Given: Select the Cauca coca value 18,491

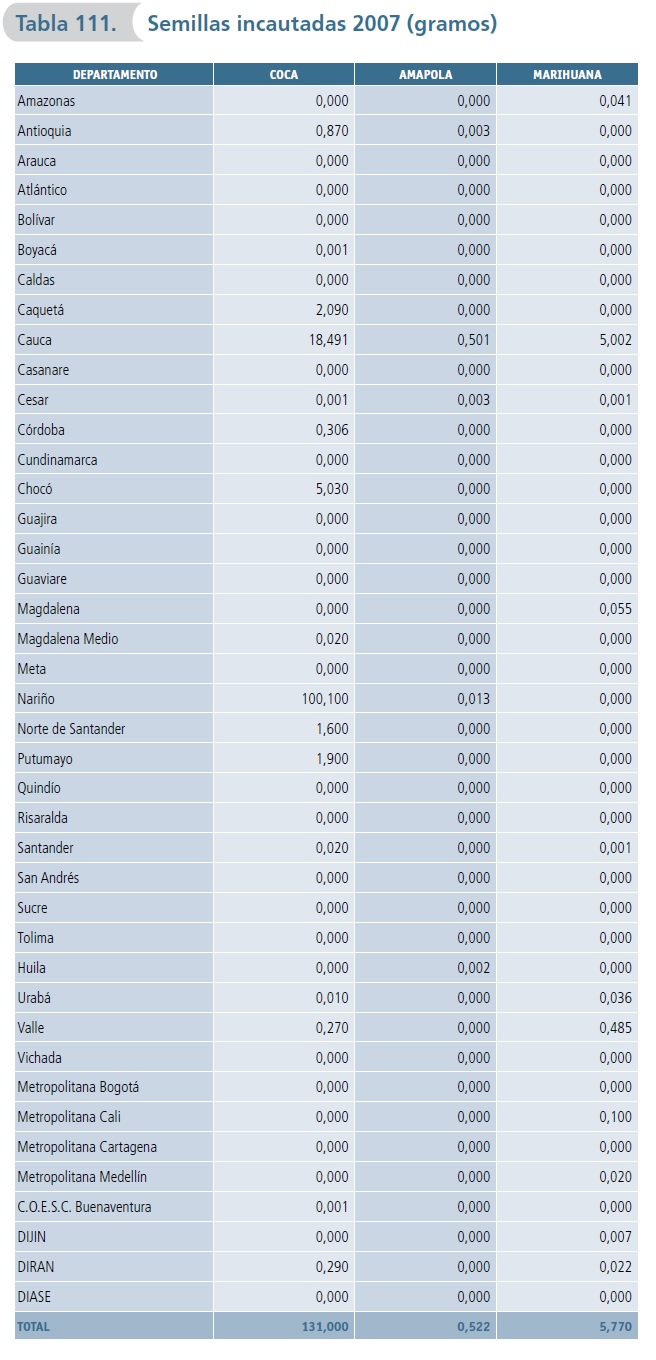Looking at the screenshot, I should (330, 340).
